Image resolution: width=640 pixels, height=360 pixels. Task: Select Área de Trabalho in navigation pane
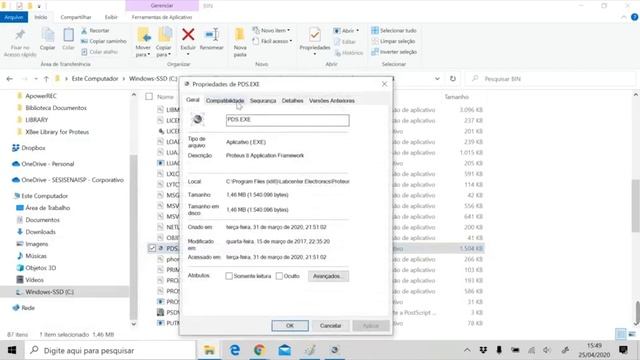[x=47, y=208]
